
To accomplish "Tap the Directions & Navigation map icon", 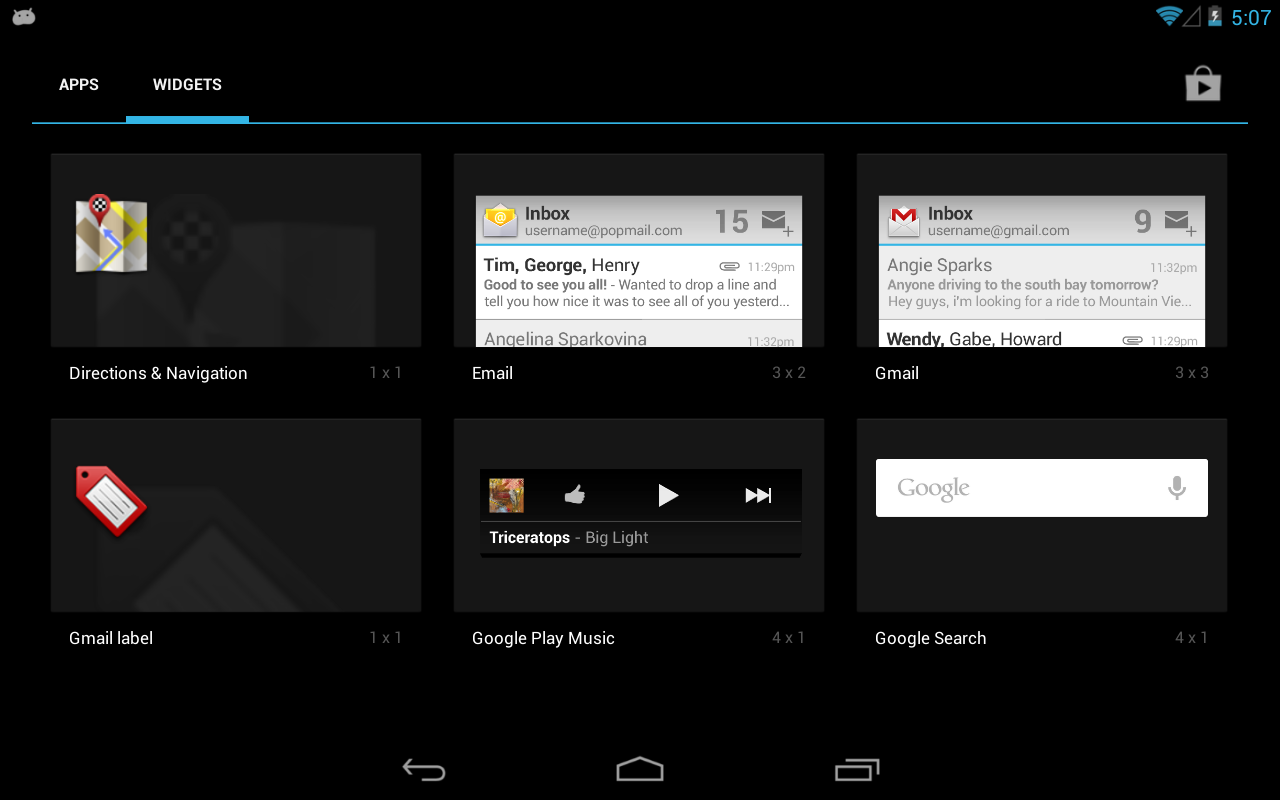I will [111, 233].
